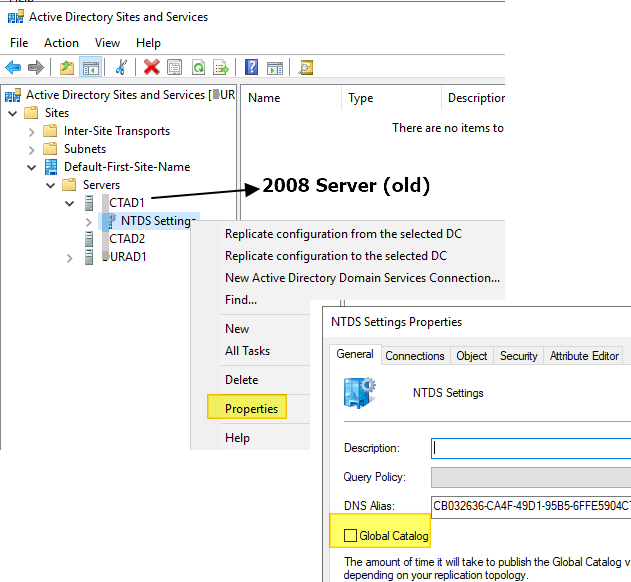Image resolution: width=631 pixels, height=582 pixels.
Task: Expand the NTDS Settings node
Action: point(89,221)
